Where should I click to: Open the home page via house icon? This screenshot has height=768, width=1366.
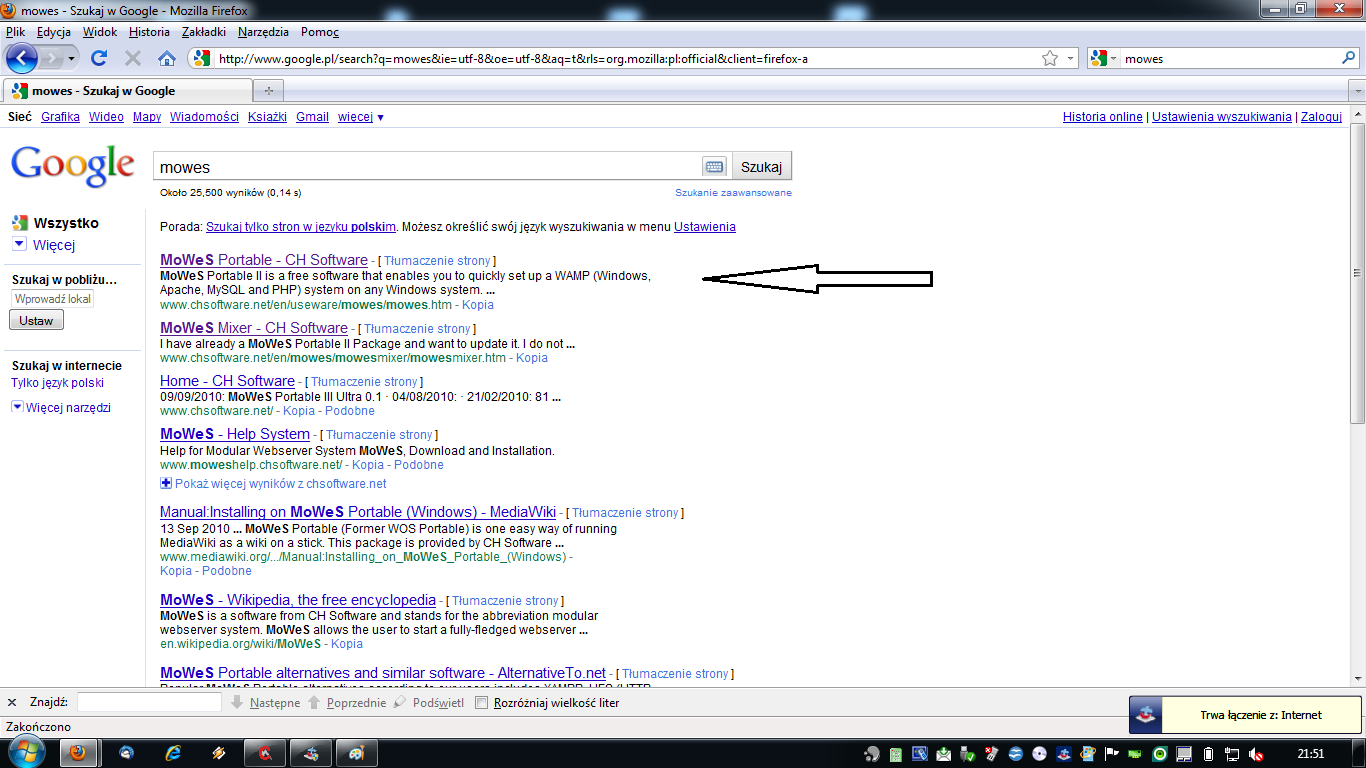pos(167,58)
